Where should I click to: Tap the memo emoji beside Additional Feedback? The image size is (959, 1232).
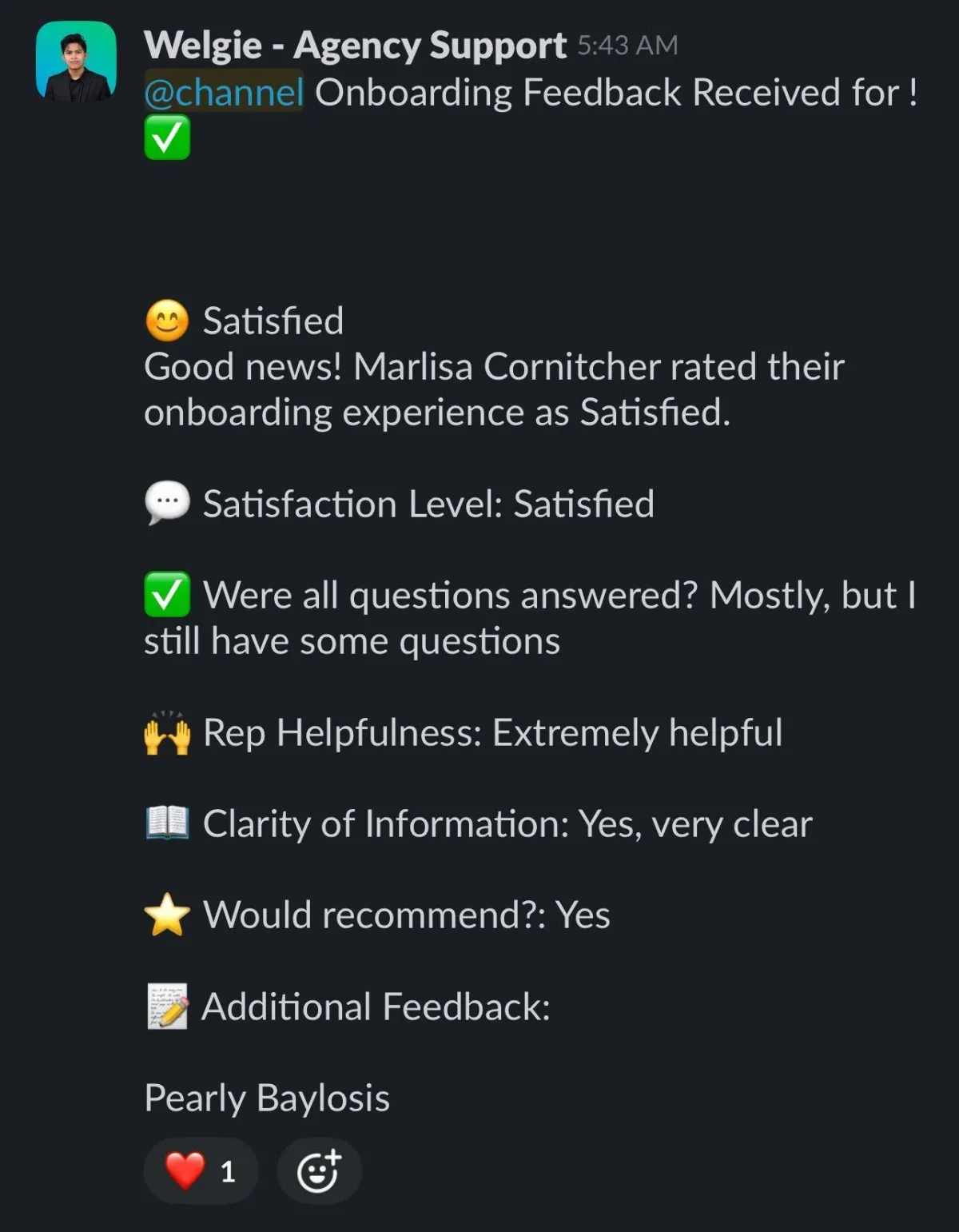168,1007
